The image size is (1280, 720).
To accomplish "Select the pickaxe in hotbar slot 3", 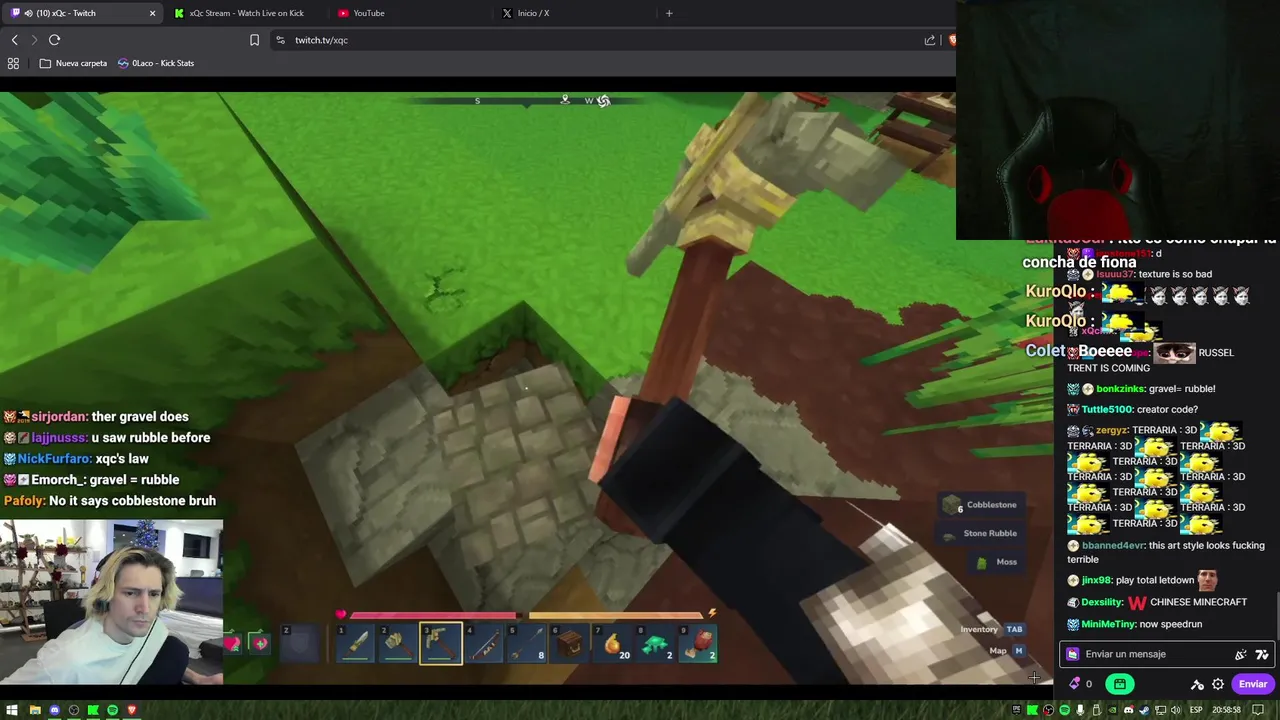I will (441, 643).
